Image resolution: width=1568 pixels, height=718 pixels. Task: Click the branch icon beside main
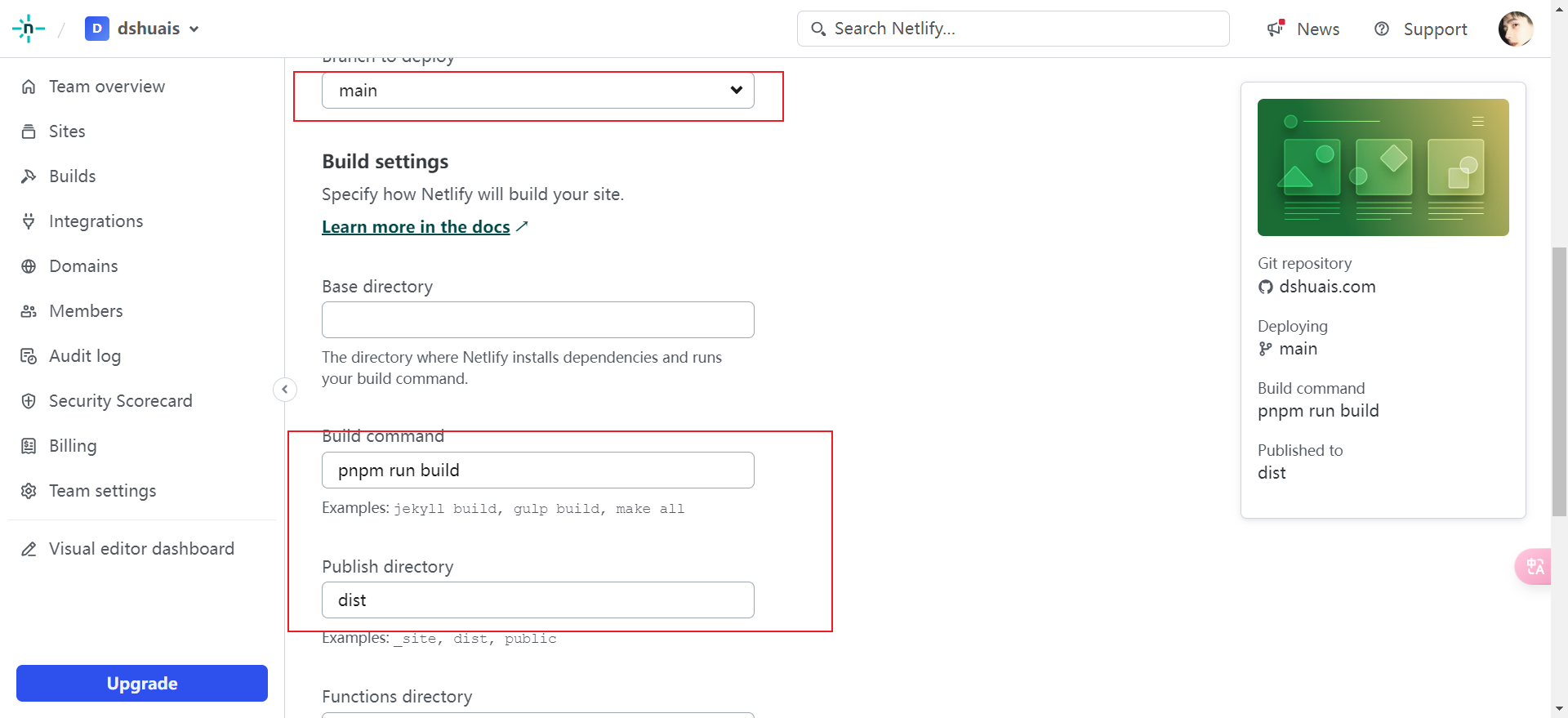tap(1266, 349)
